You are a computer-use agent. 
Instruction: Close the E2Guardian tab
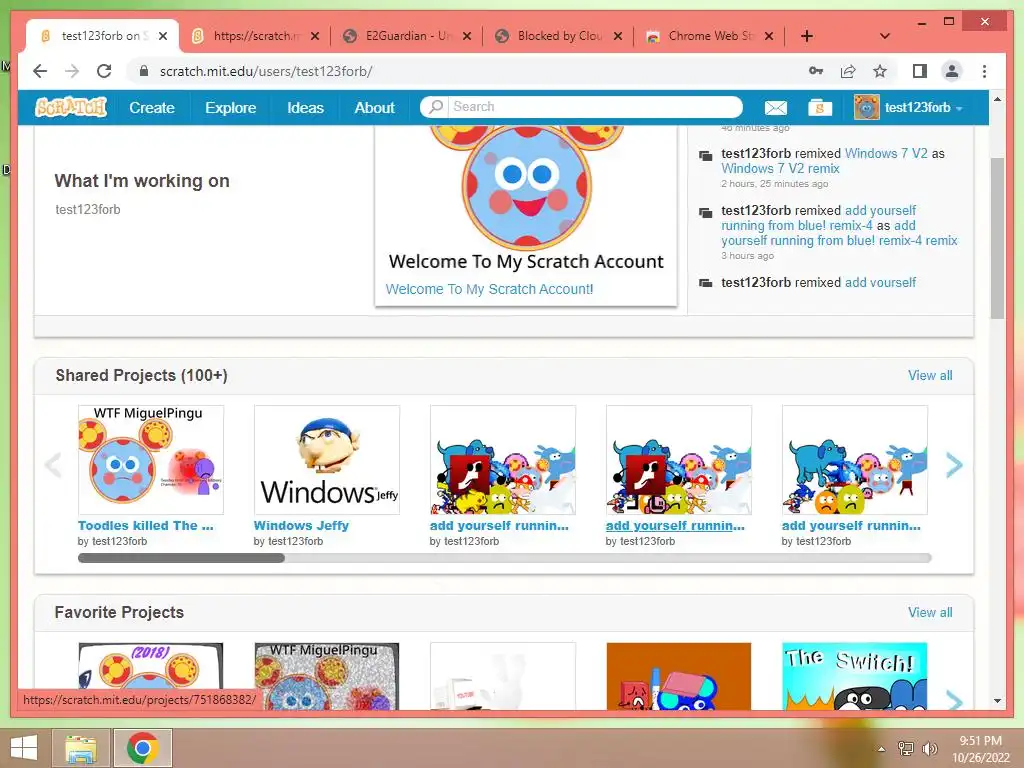pos(467,36)
